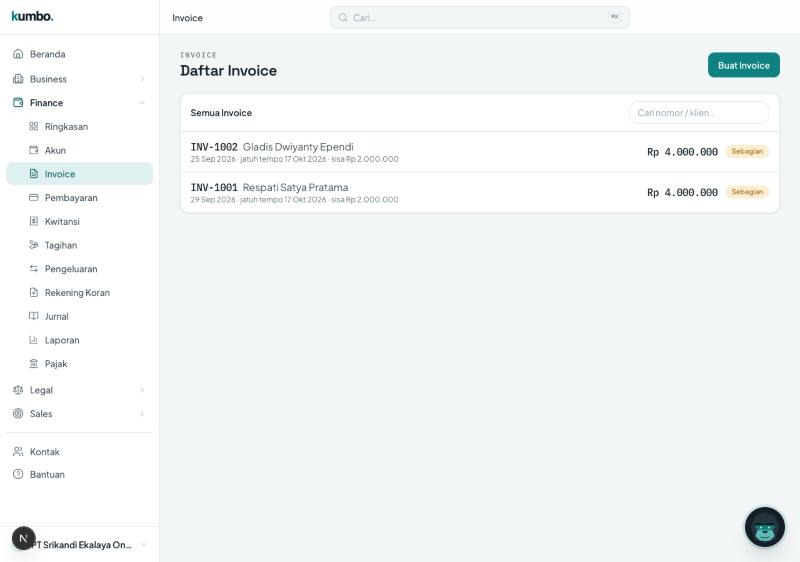Focus the Cari nomor / klien filter field
Image resolution: width=800 pixels, height=562 pixels.
(x=699, y=112)
